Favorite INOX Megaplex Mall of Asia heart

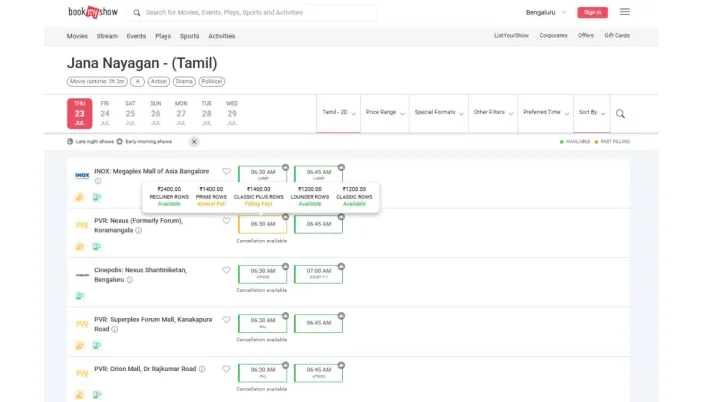226,171
